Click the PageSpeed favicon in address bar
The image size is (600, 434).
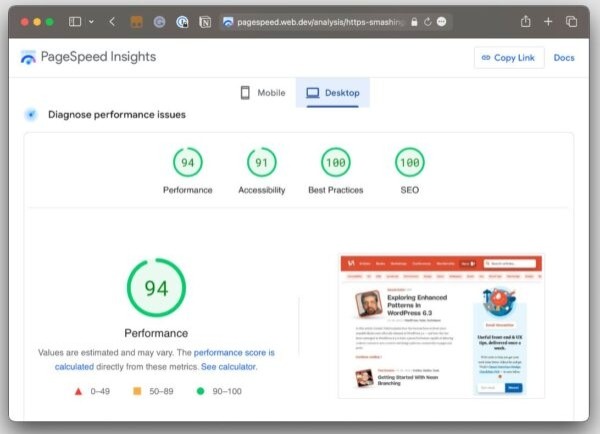pyautogui.click(x=228, y=22)
